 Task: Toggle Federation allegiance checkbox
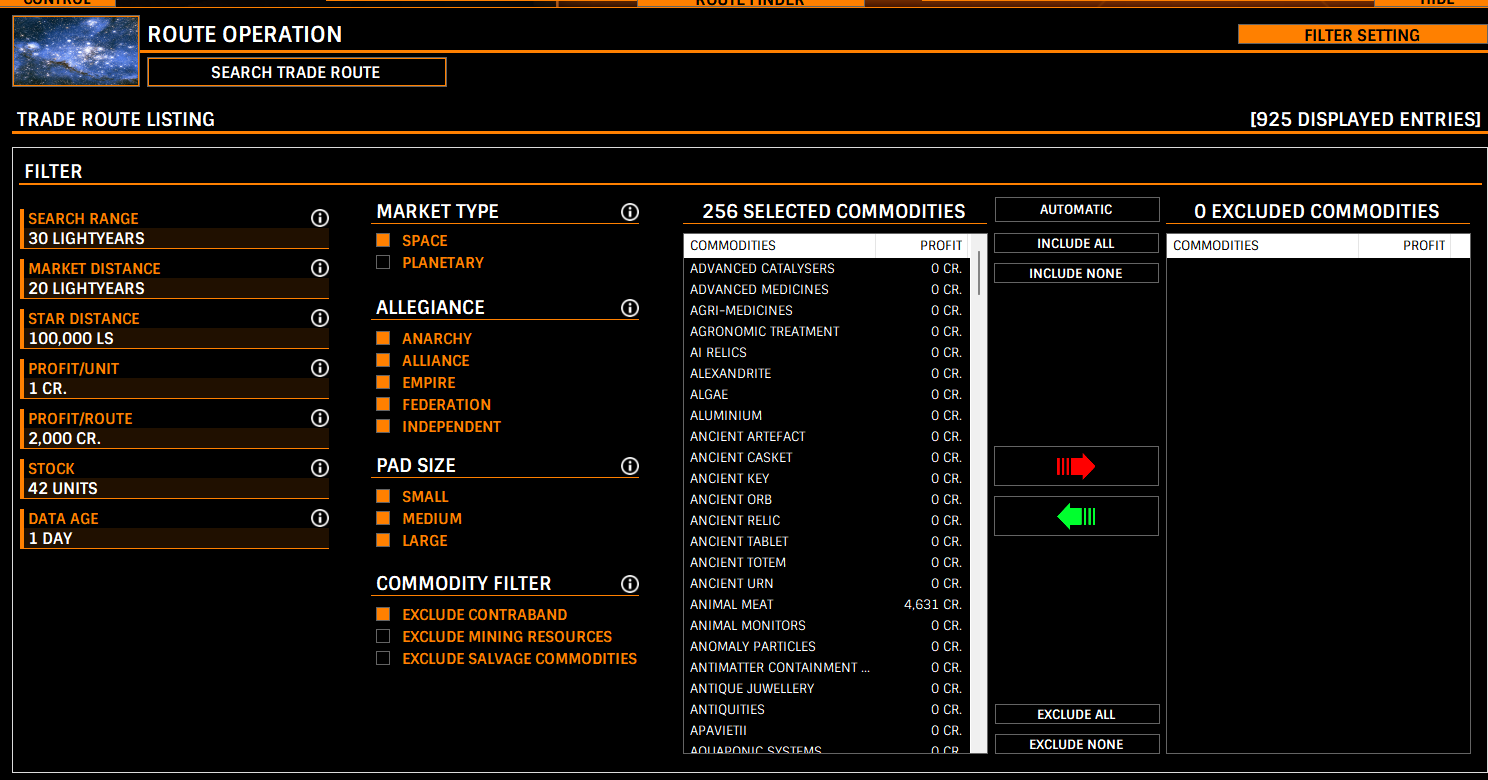click(383, 404)
